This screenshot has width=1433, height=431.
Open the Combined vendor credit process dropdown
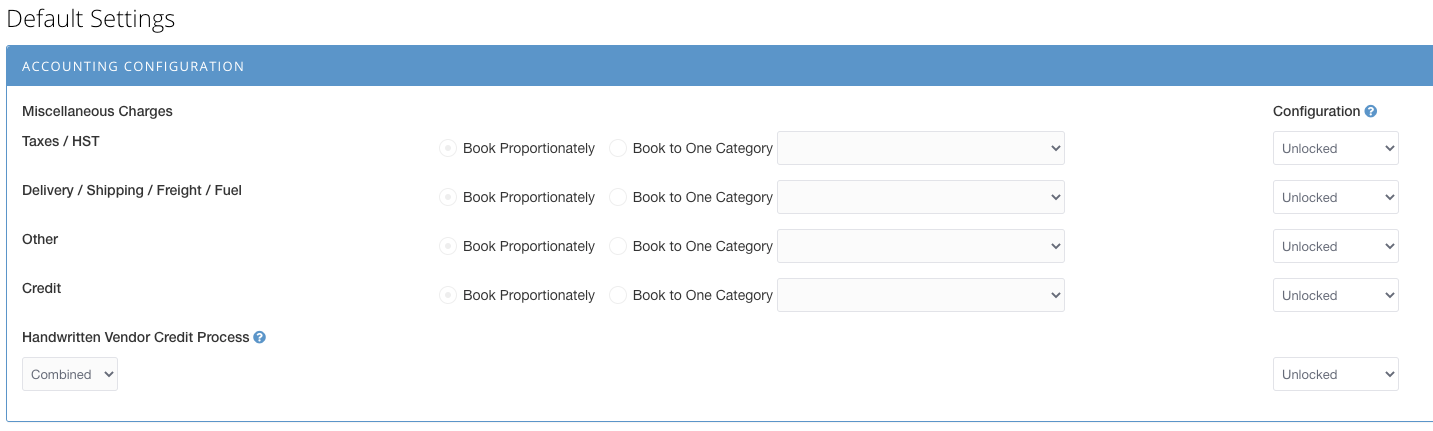click(70, 374)
